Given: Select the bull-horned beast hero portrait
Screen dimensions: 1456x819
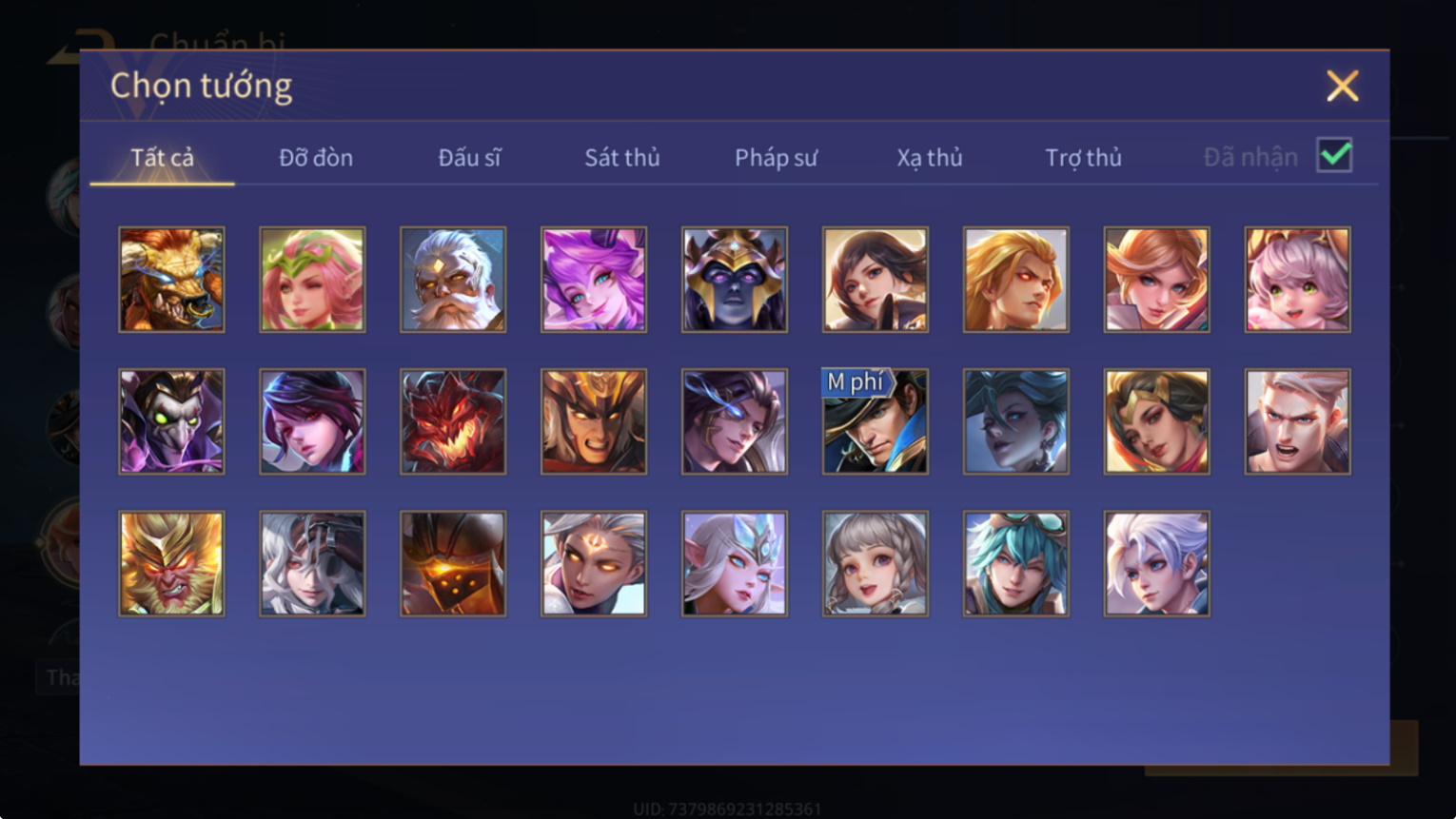Looking at the screenshot, I should (171, 280).
